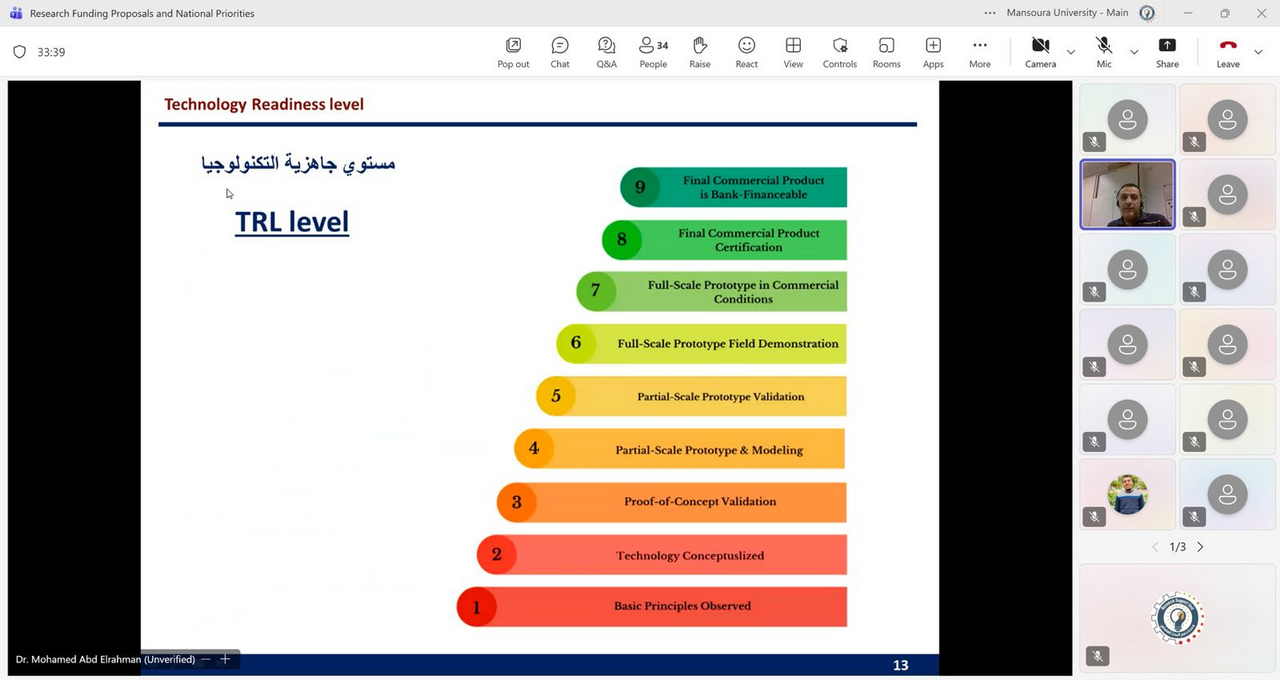Leave the meeting

tap(1228, 52)
